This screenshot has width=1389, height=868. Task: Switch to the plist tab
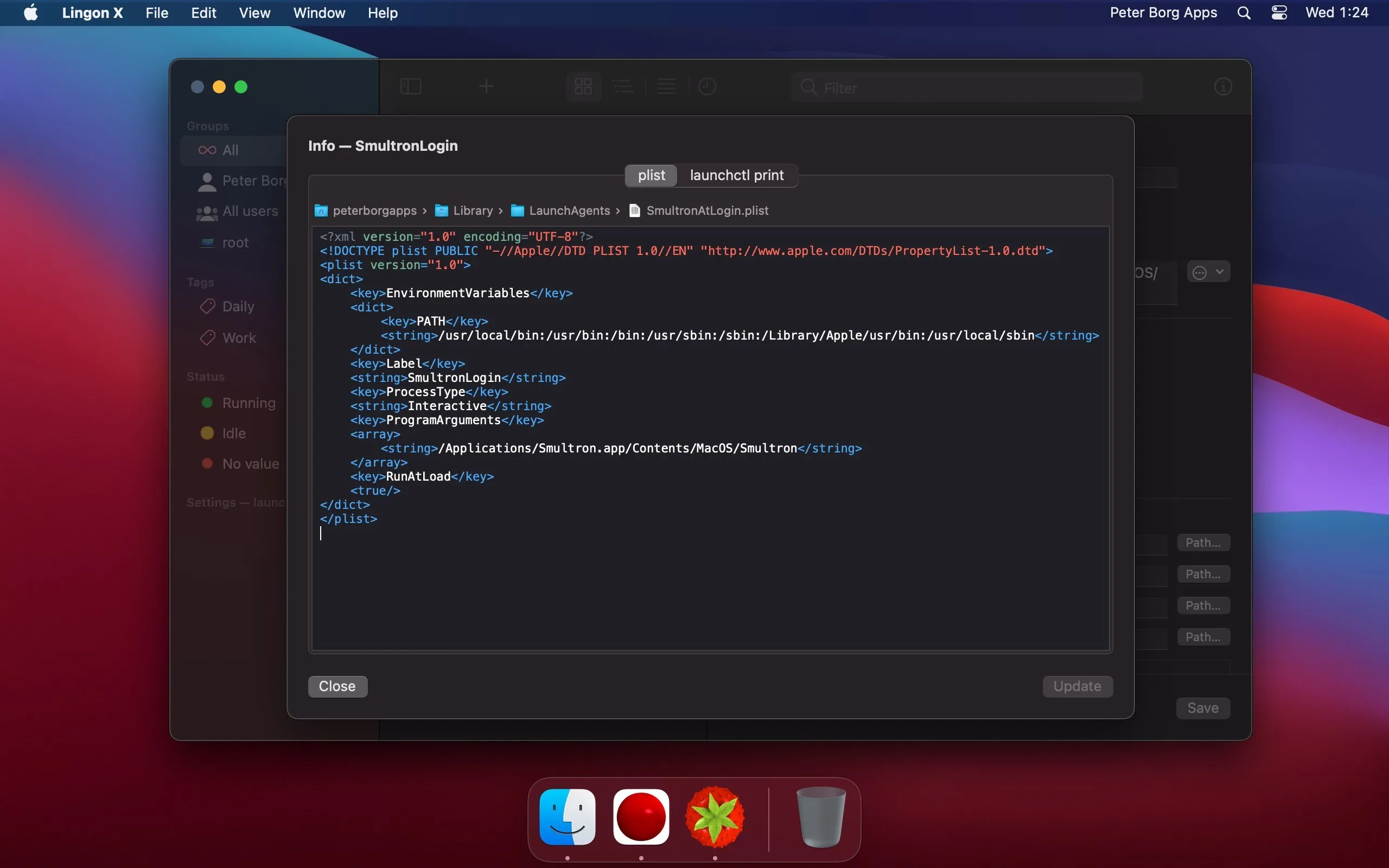coord(651,175)
